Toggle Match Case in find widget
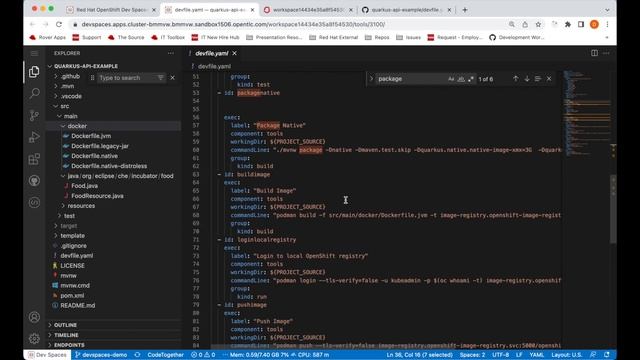The width and height of the screenshot is (640, 360). point(451,79)
